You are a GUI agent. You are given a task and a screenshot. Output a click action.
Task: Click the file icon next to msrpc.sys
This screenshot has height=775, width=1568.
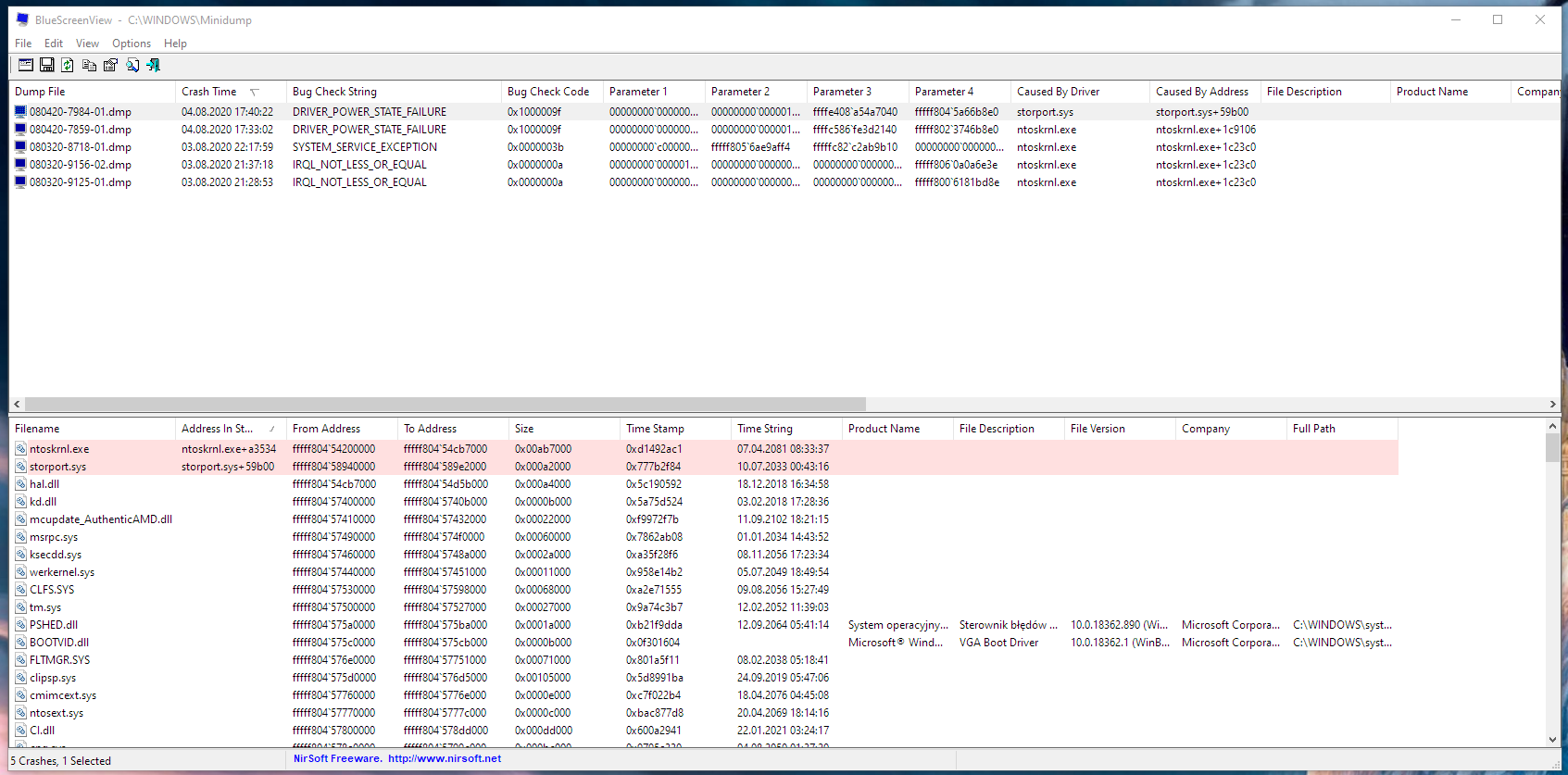click(20, 537)
